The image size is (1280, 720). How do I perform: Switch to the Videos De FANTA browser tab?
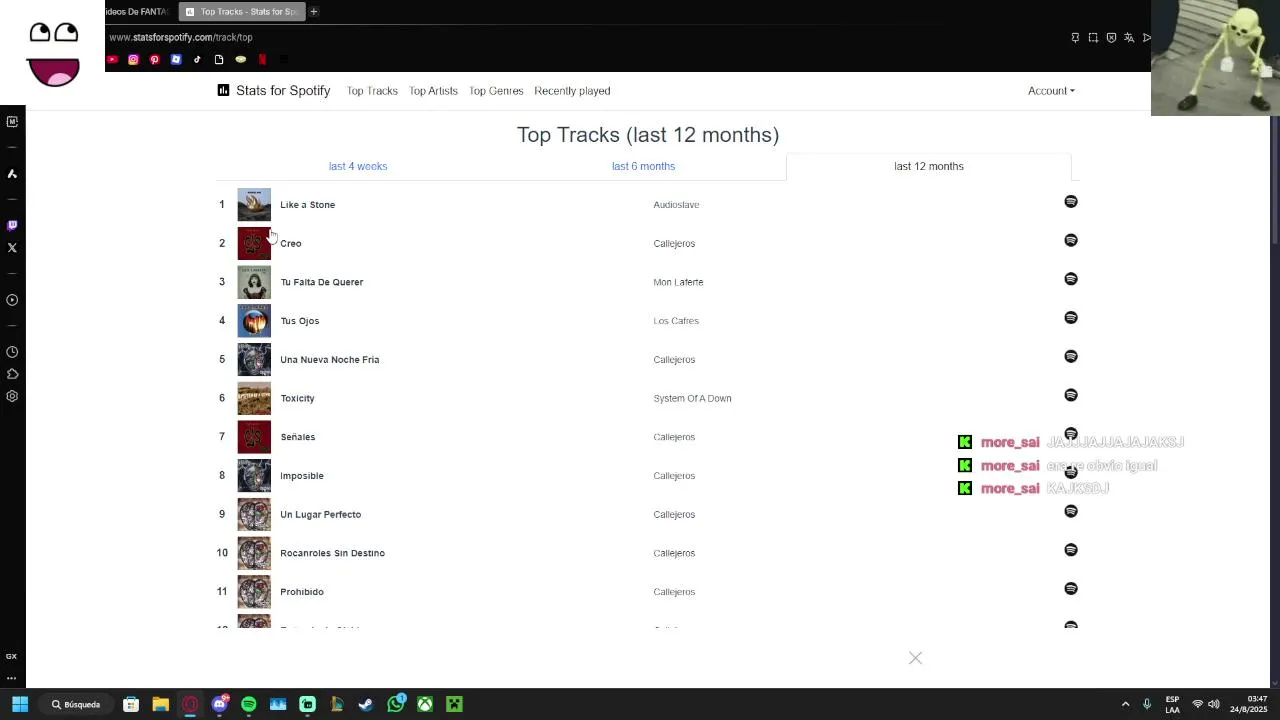click(x=139, y=11)
